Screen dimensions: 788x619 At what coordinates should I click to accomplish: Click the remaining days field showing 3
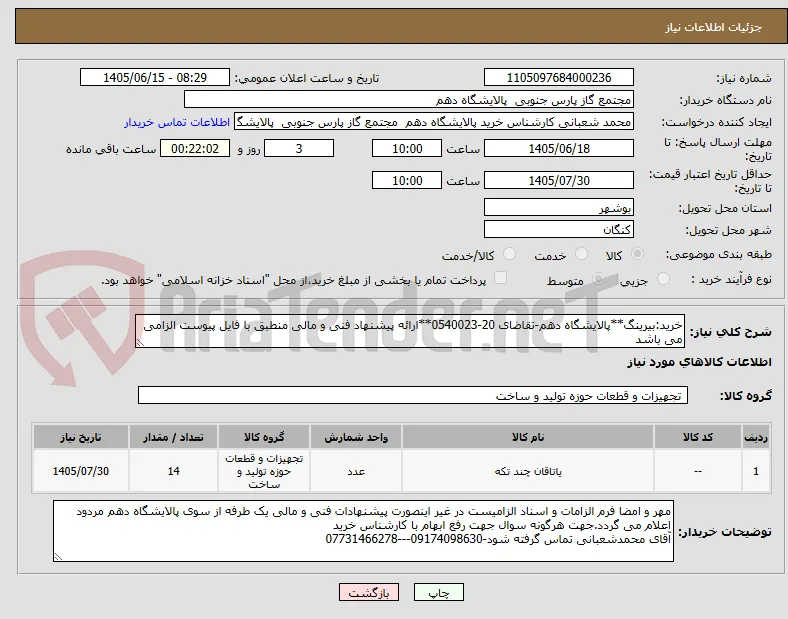(x=299, y=149)
